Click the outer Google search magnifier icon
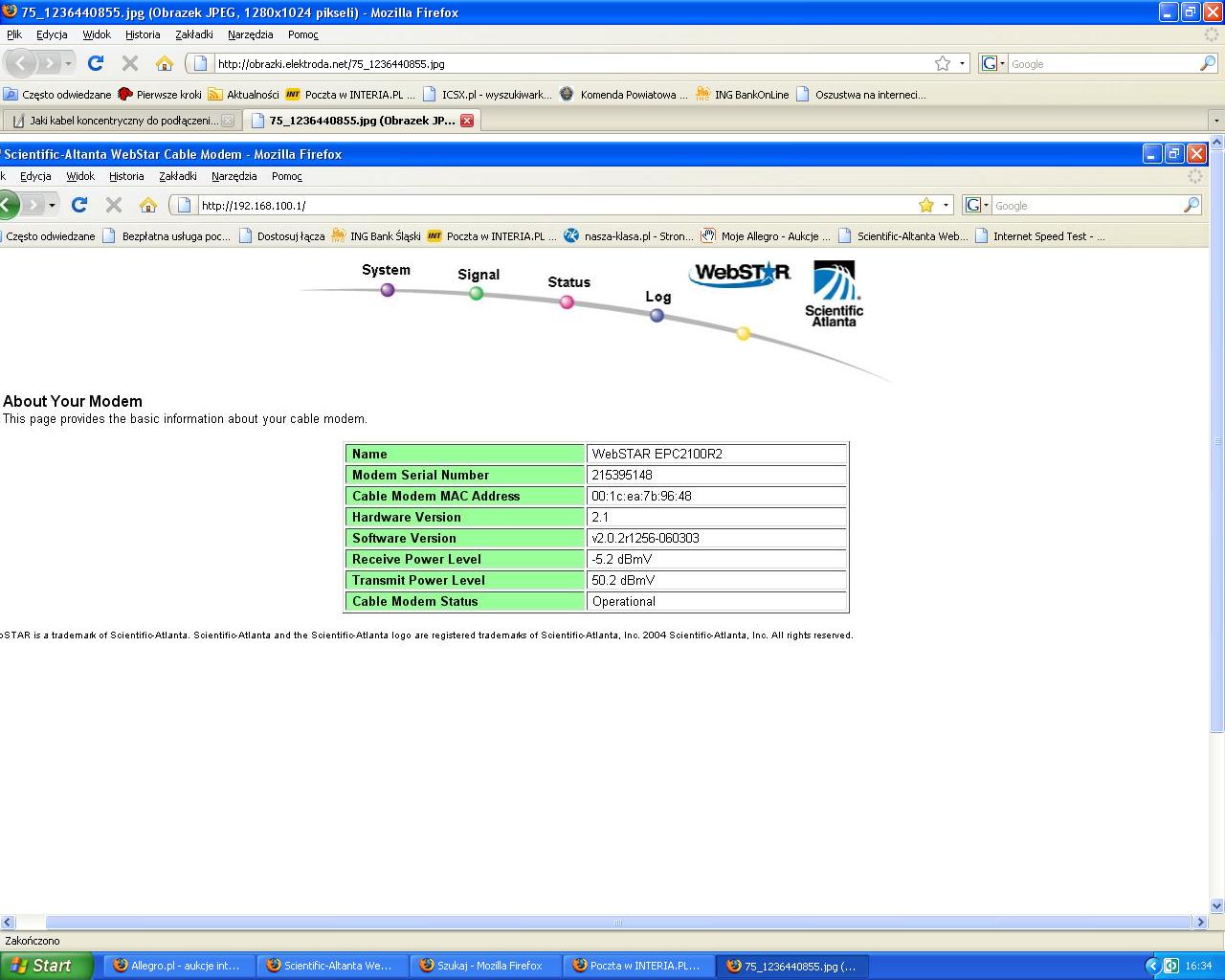1225x980 pixels. tap(1208, 63)
